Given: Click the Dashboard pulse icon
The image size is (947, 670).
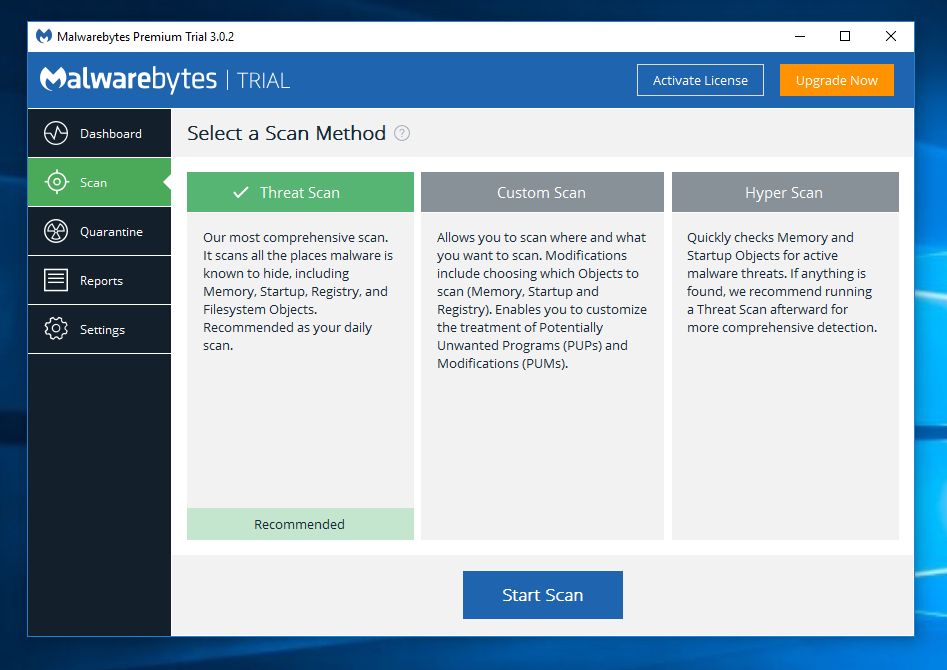Looking at the screenshot, I should pos(56,133).
